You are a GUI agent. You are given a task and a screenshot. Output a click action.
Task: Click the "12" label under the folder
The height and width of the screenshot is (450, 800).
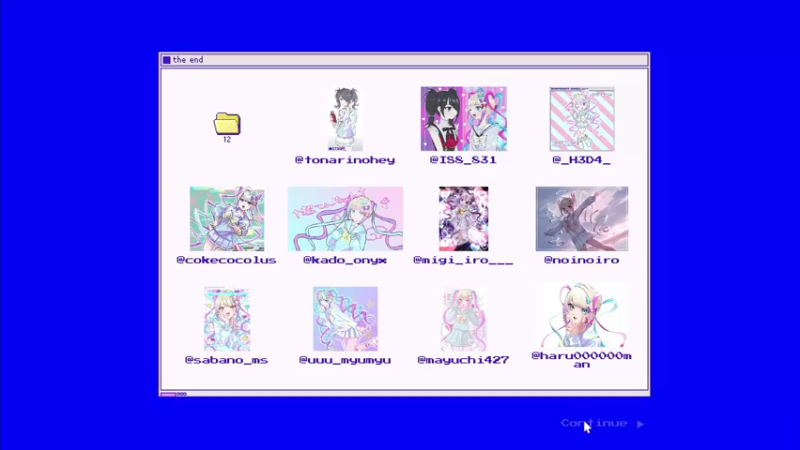[x=227, y=140]
